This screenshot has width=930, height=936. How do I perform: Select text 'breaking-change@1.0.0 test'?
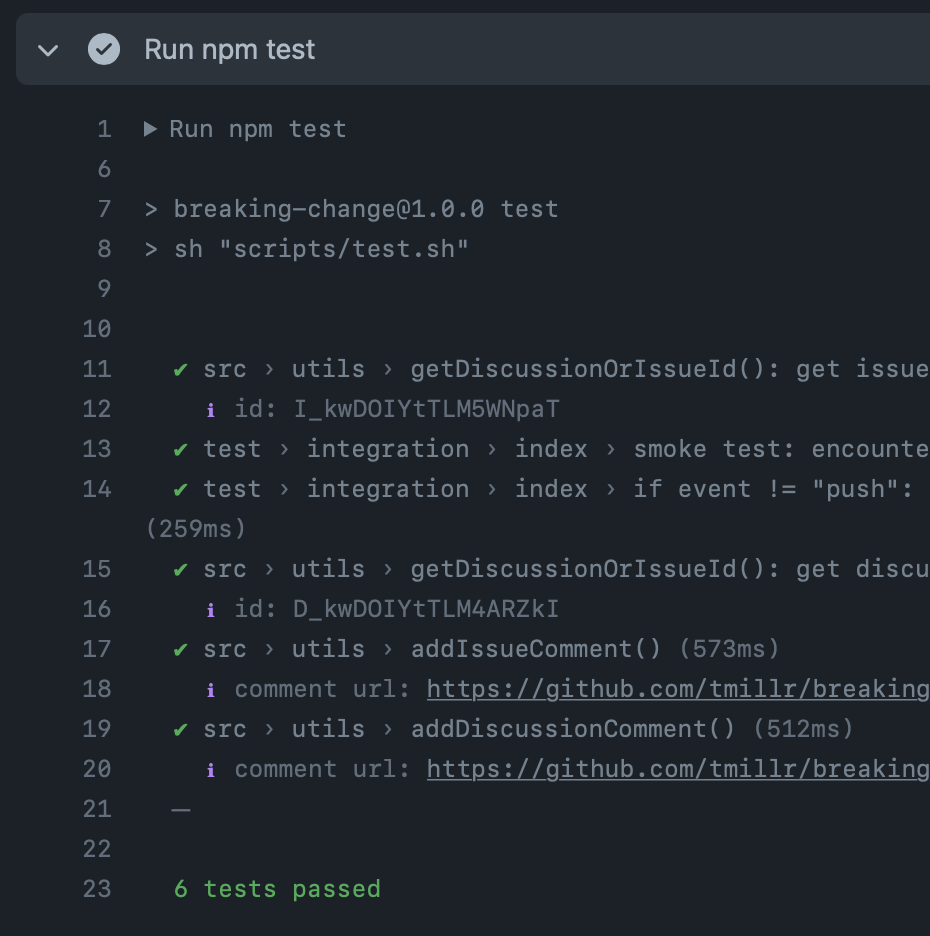pos(366,210)
